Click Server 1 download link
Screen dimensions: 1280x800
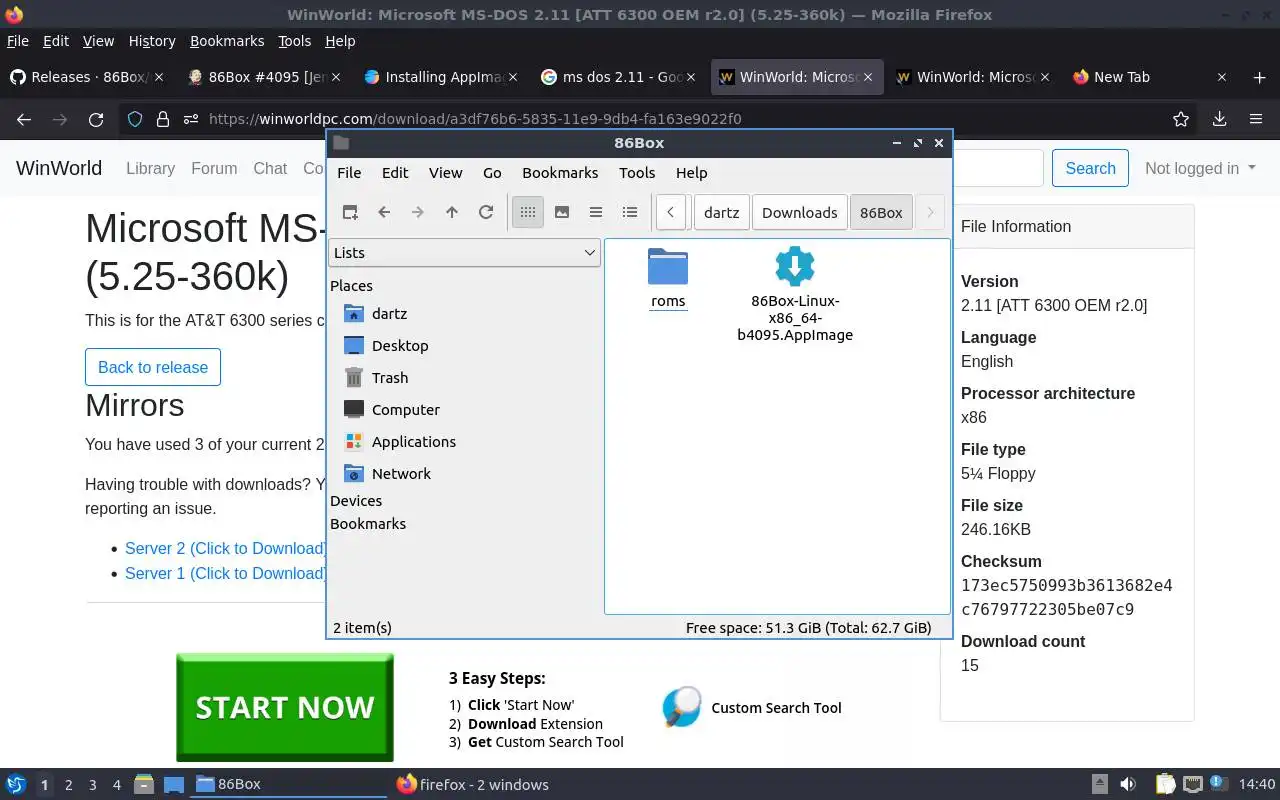pos(226,573)
